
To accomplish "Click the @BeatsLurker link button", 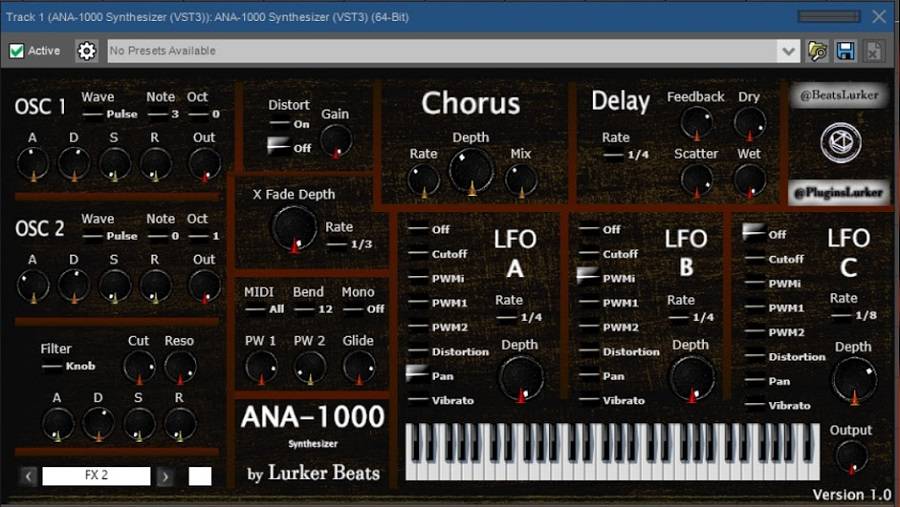I will coord(839,96).
